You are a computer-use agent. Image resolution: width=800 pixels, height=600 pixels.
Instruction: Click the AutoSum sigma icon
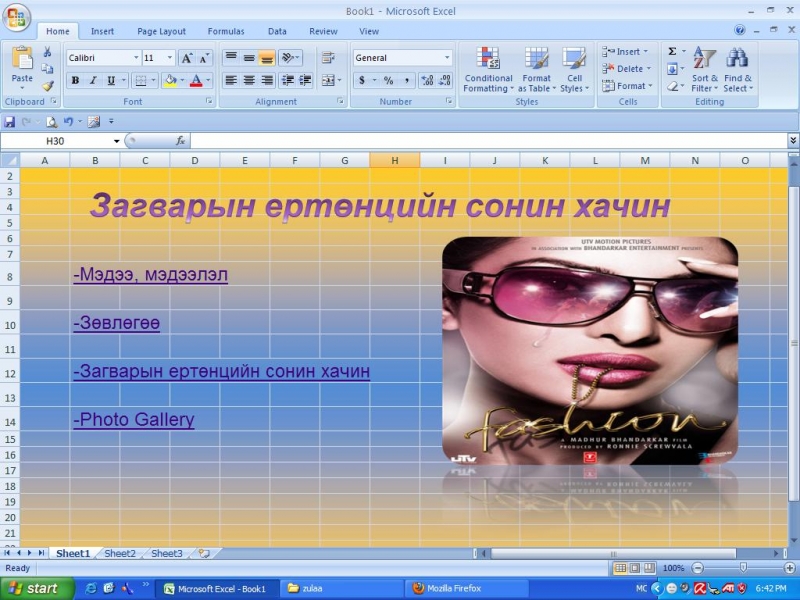click(x=672, y=52)
